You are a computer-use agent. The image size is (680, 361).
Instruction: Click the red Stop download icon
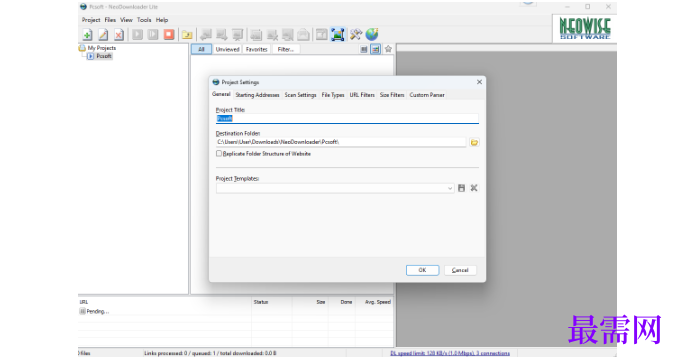pos(169,35)
